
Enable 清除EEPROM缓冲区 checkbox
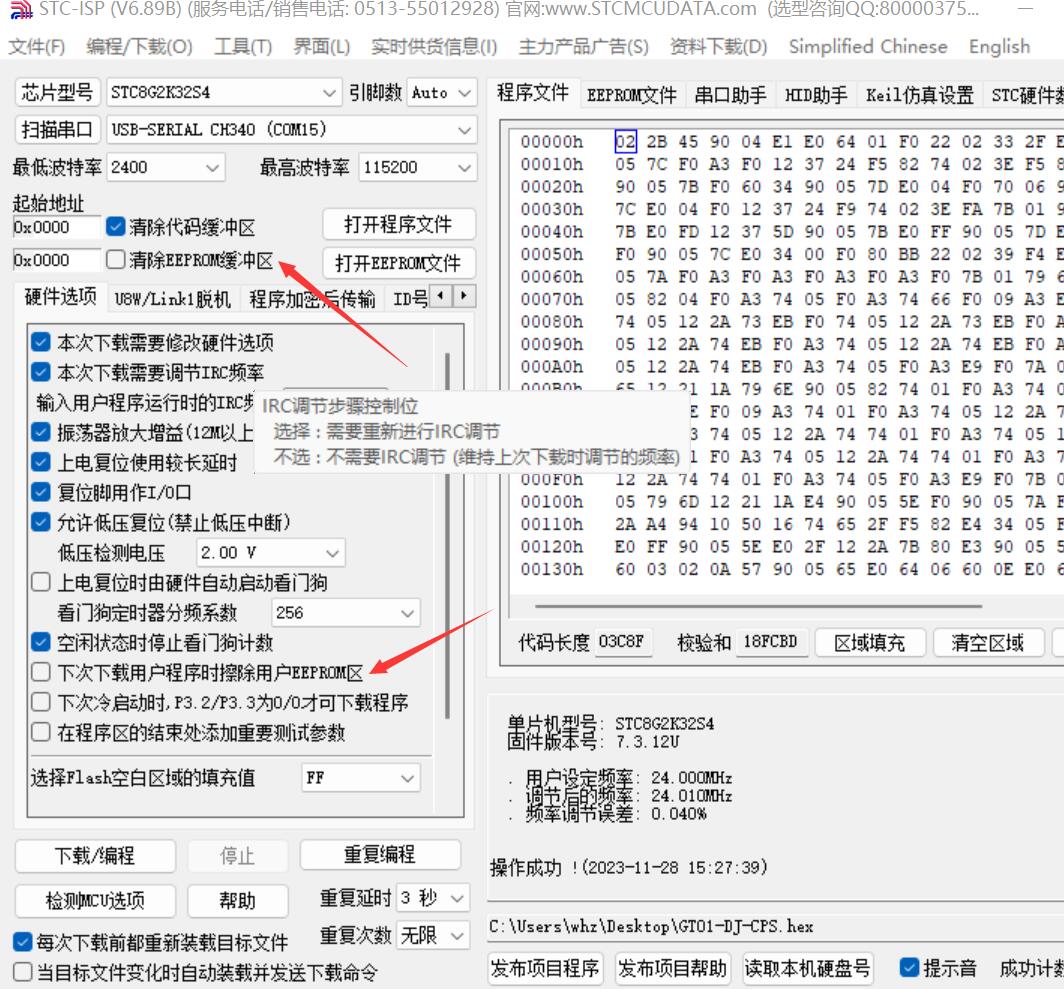(x=116, y=259)
